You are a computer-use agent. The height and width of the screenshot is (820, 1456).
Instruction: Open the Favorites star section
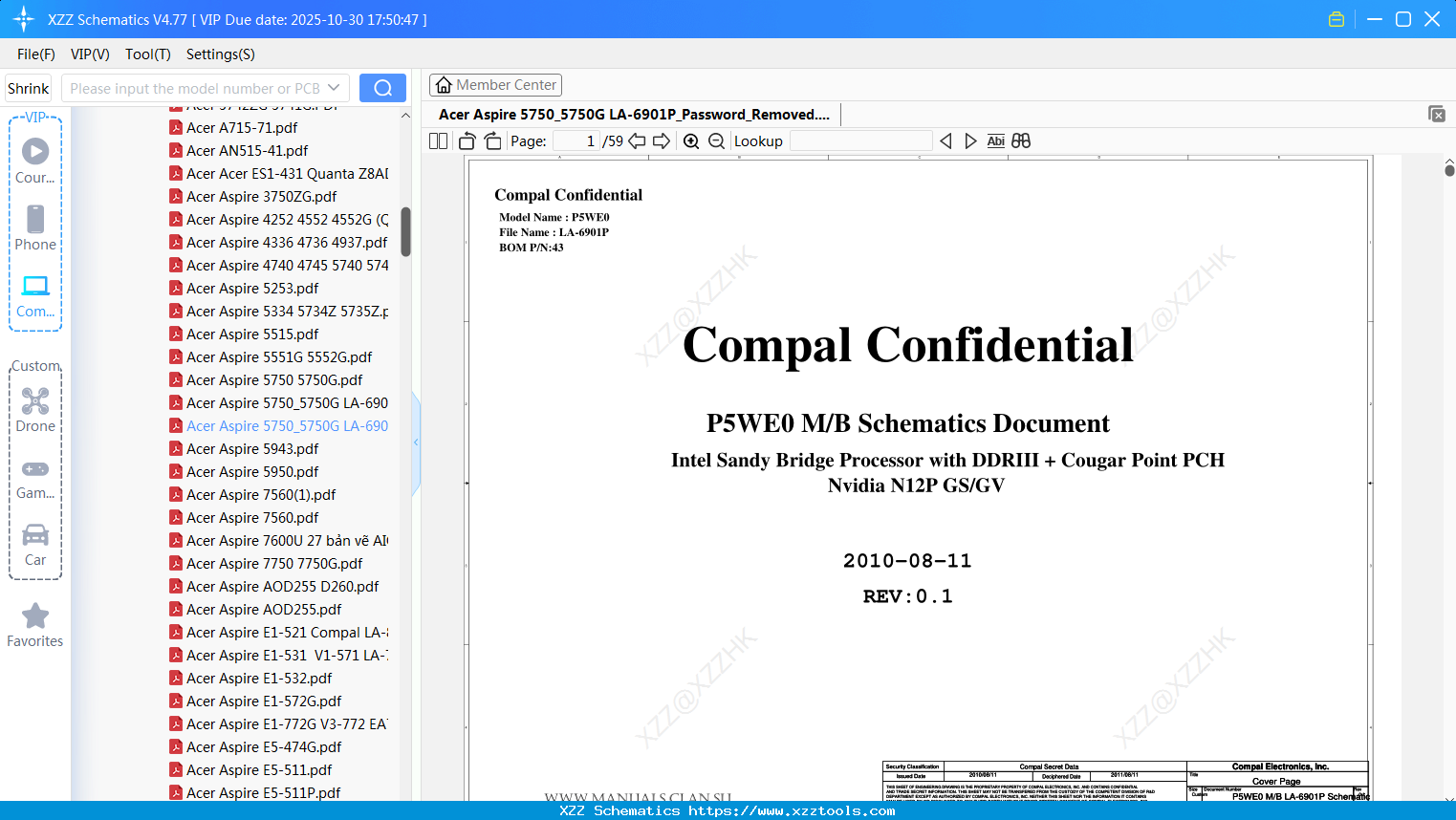pos(35,626)
